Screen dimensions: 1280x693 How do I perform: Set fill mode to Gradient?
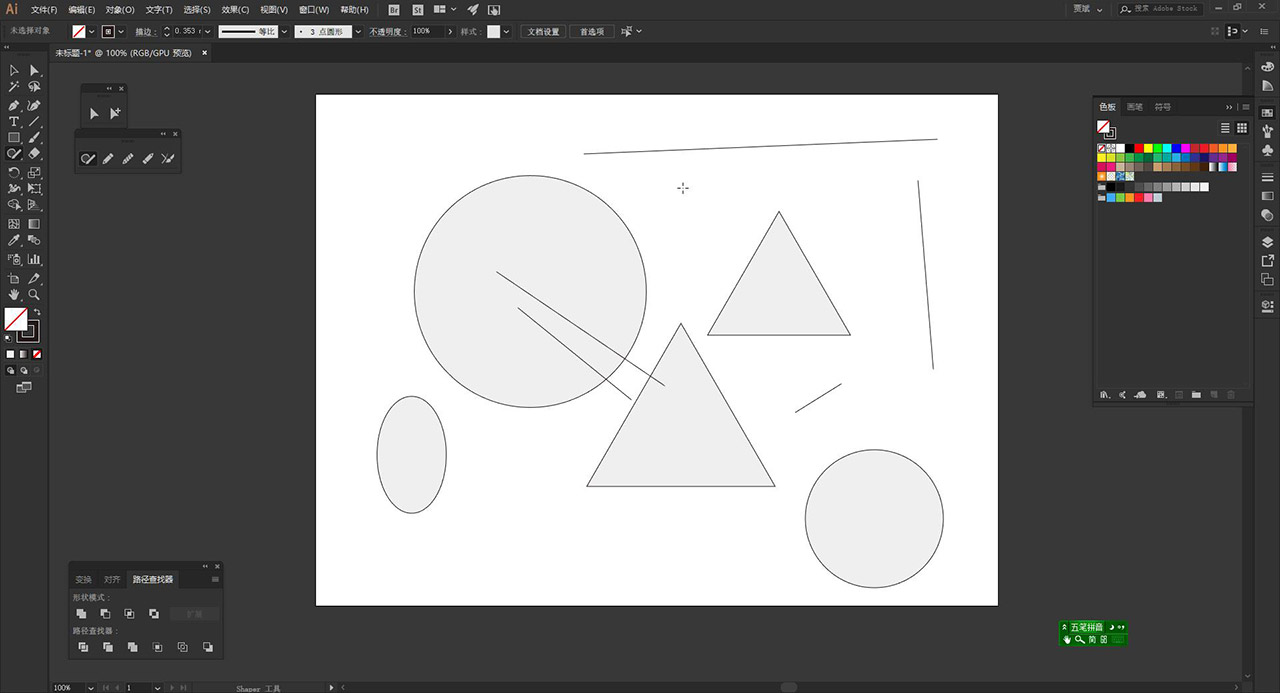[x=24, y=354]
